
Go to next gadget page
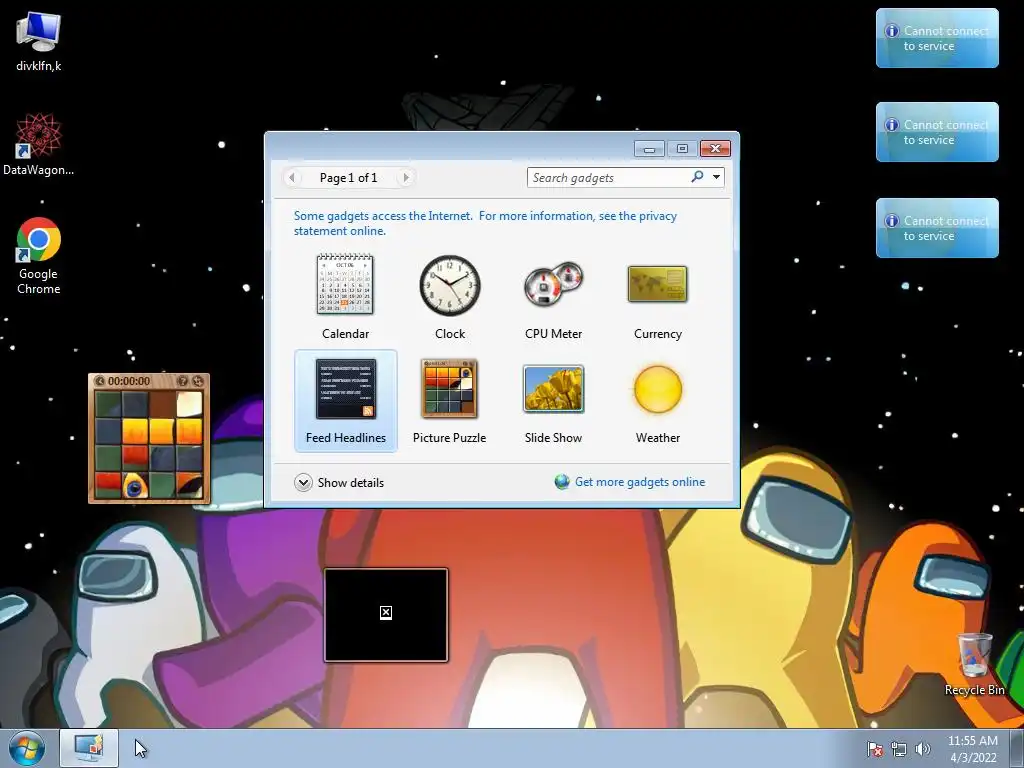[x=406, y=178]
